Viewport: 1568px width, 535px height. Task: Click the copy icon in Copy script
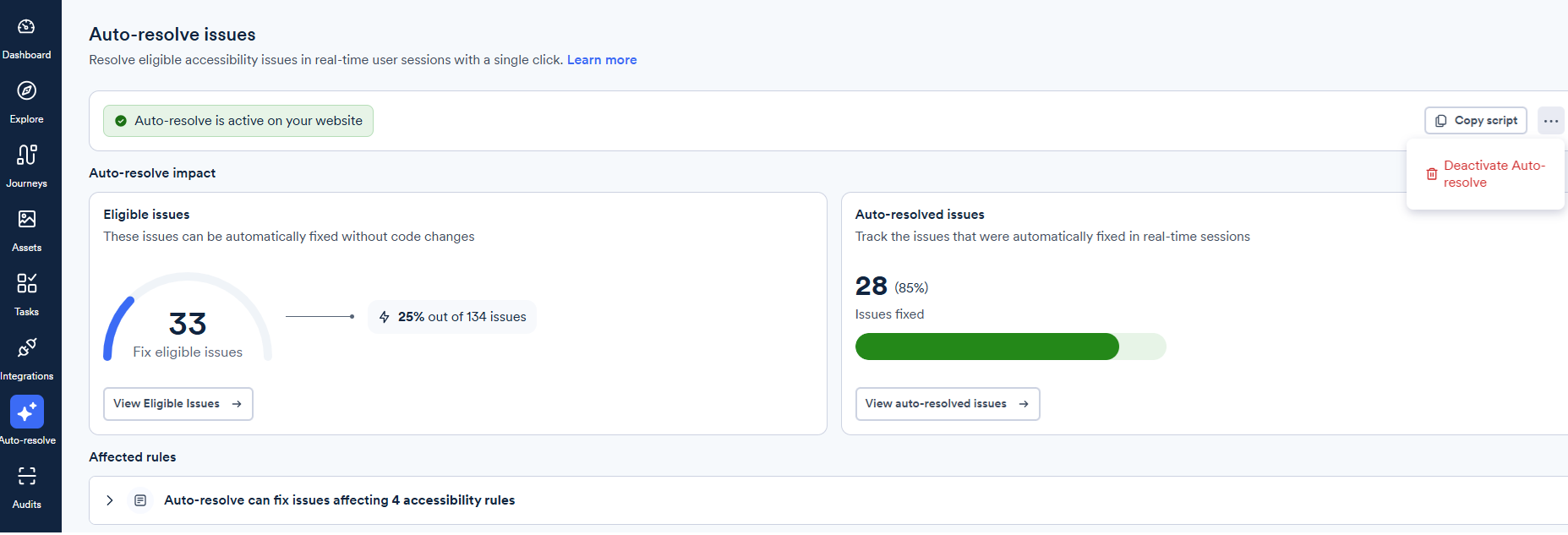[x=1440, y=121]
